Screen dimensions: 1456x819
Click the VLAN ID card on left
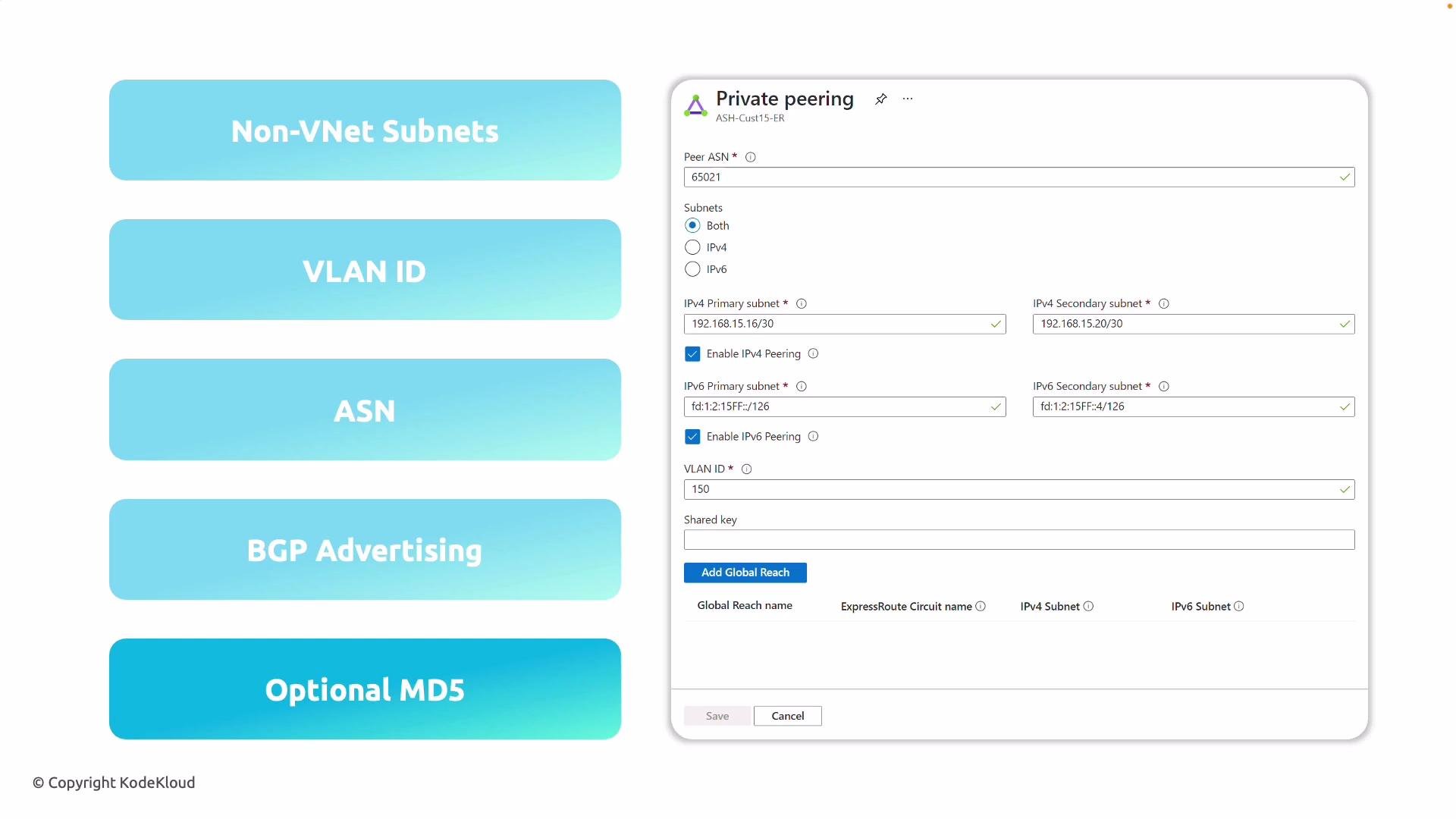point(365,270)
